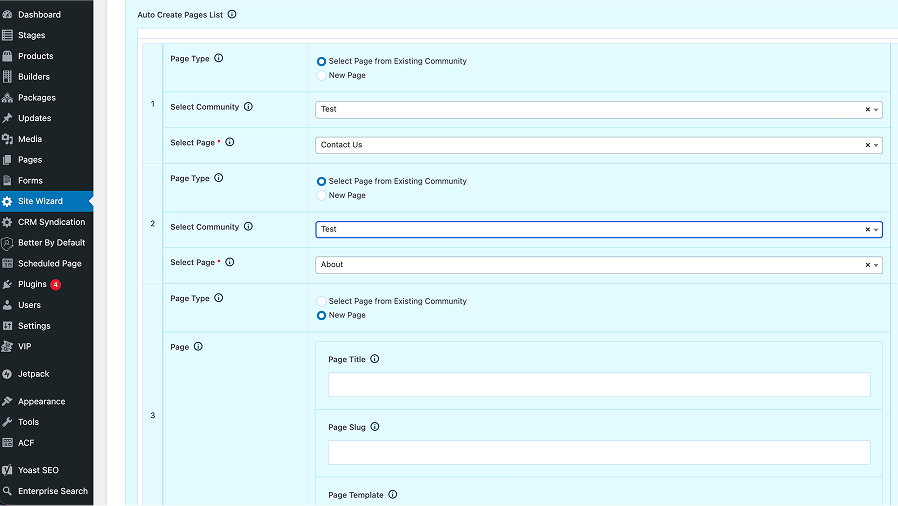Open the Plugins menu item
898x506 pixels.
[x=46, y=284]
